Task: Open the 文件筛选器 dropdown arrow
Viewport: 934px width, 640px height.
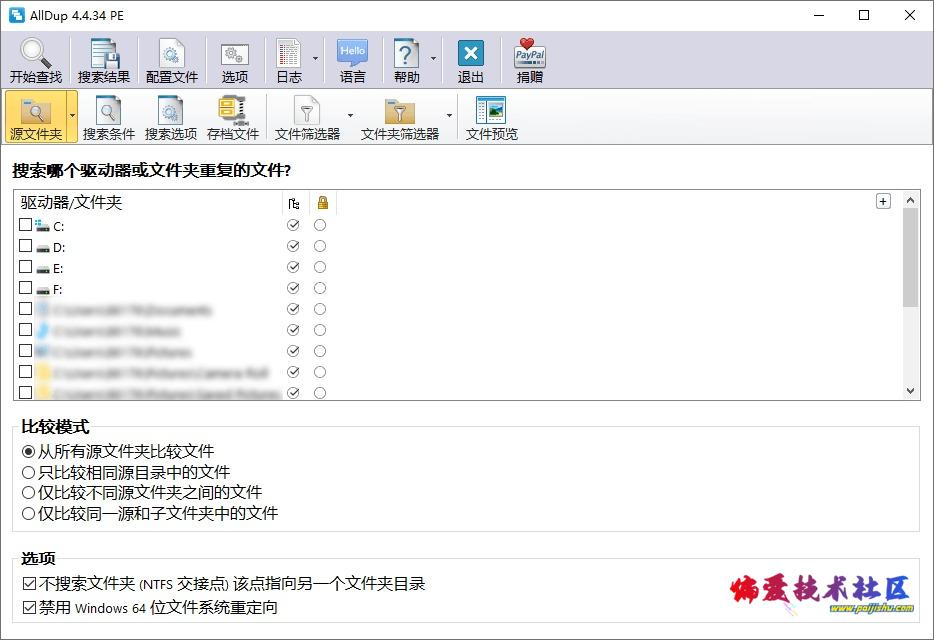Action: click(350, 116)
